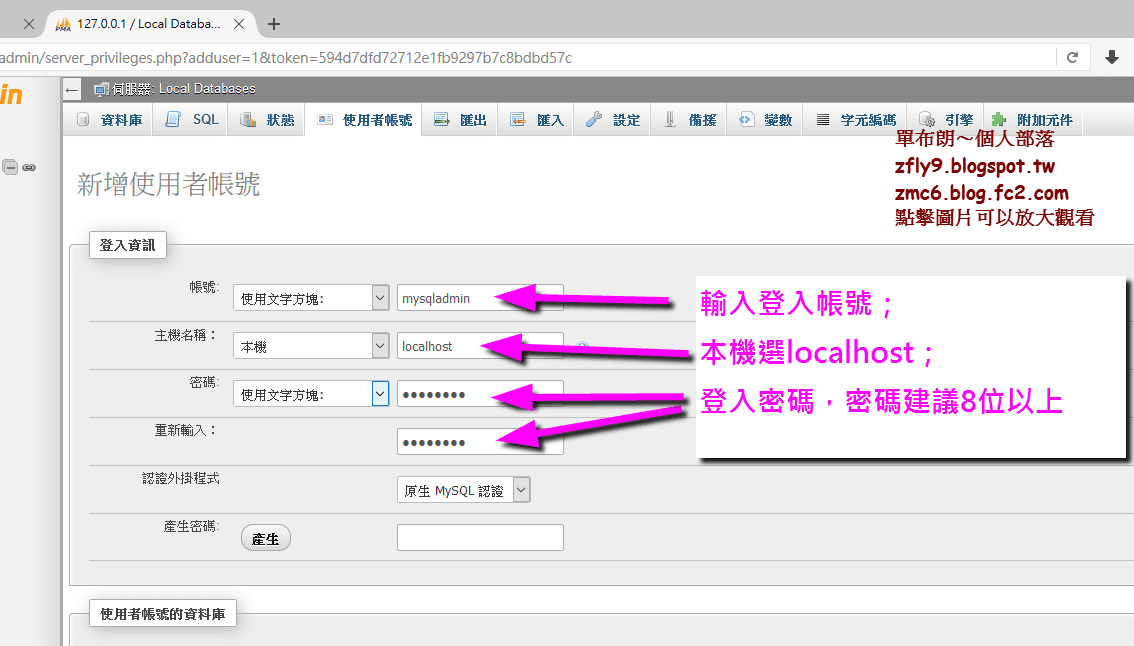Click the generated password text field

(x=480, y=537)
